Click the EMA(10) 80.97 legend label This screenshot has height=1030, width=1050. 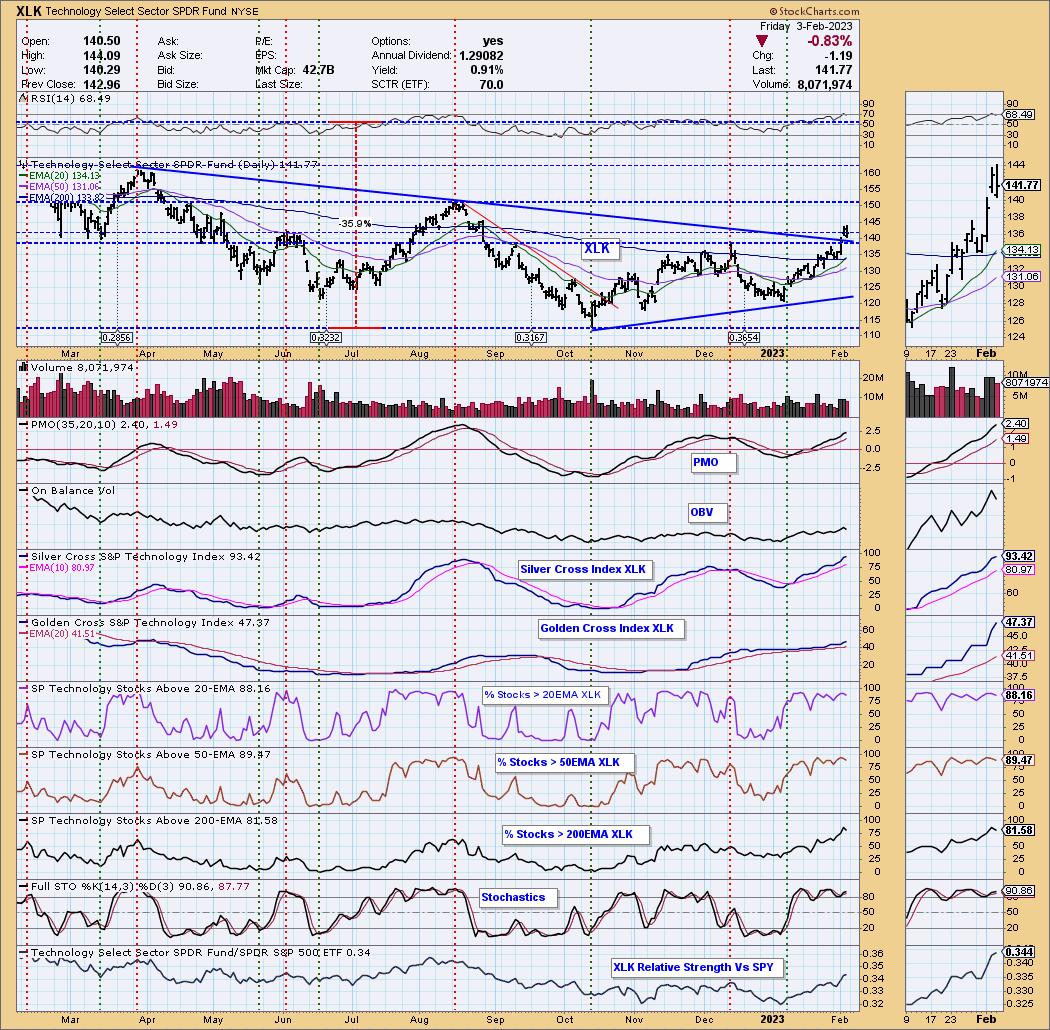tap(62, 568)
